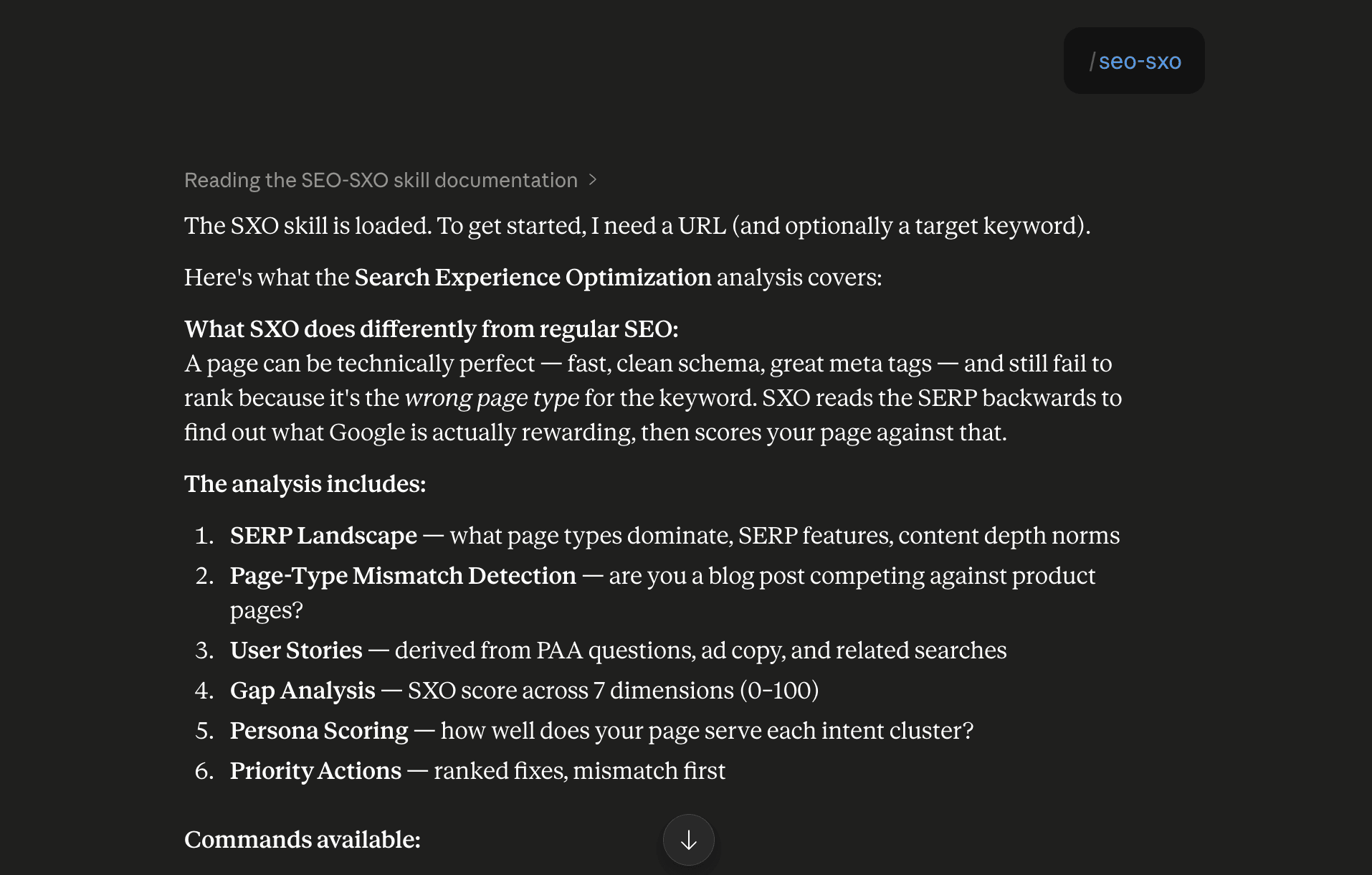Select the Page-Type Mismatch Detection heading
Screen dimensions: 1372x875
403,576
